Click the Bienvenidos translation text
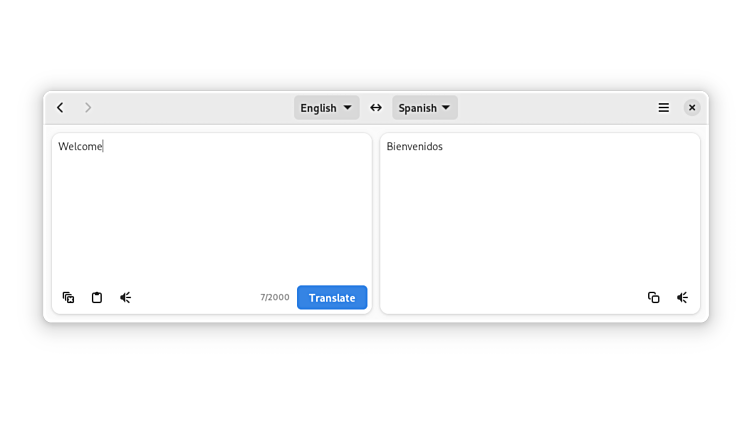The image size is (752, 423). tap(414, 147)
